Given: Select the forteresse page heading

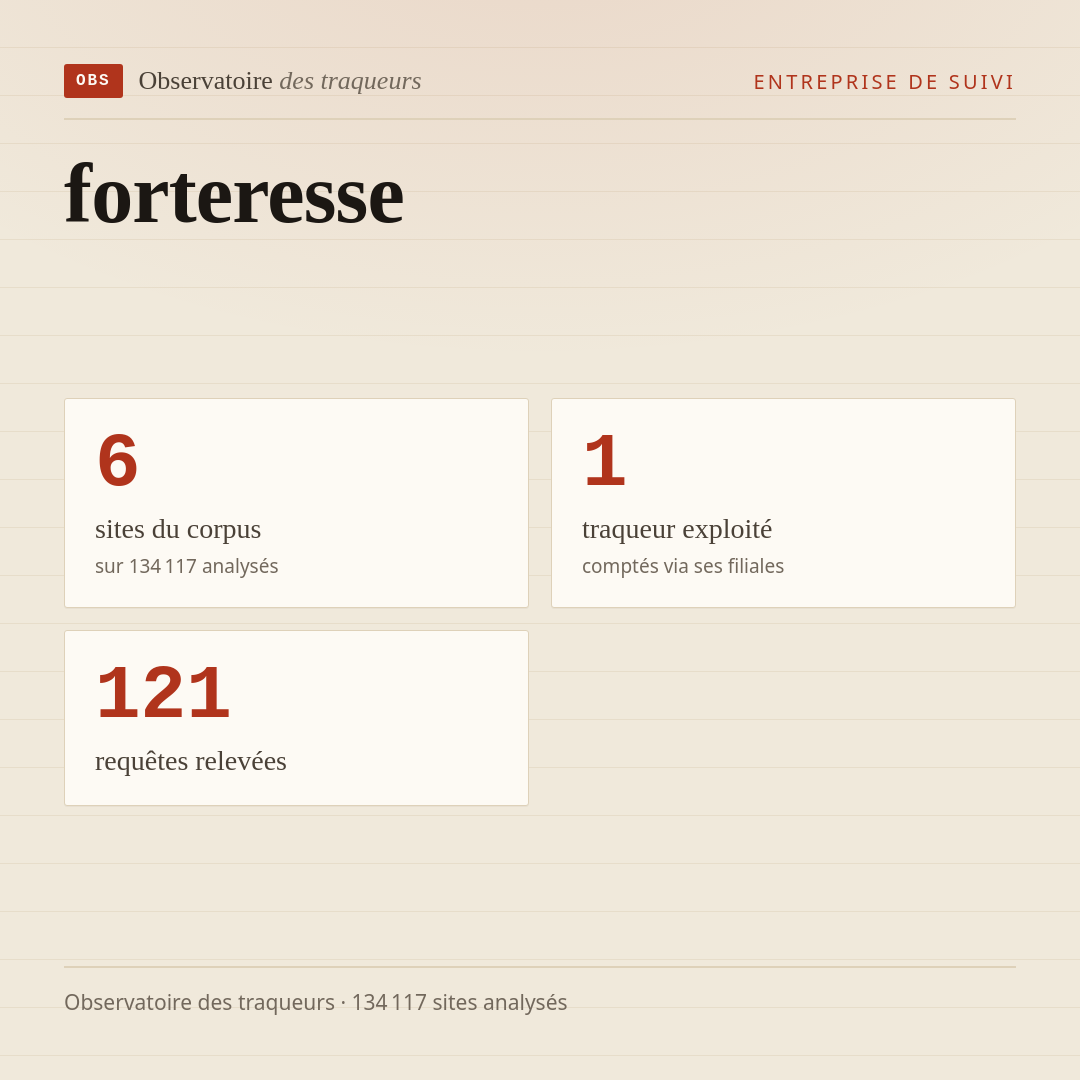Looking at the screenshot, I should coord(234,195).
